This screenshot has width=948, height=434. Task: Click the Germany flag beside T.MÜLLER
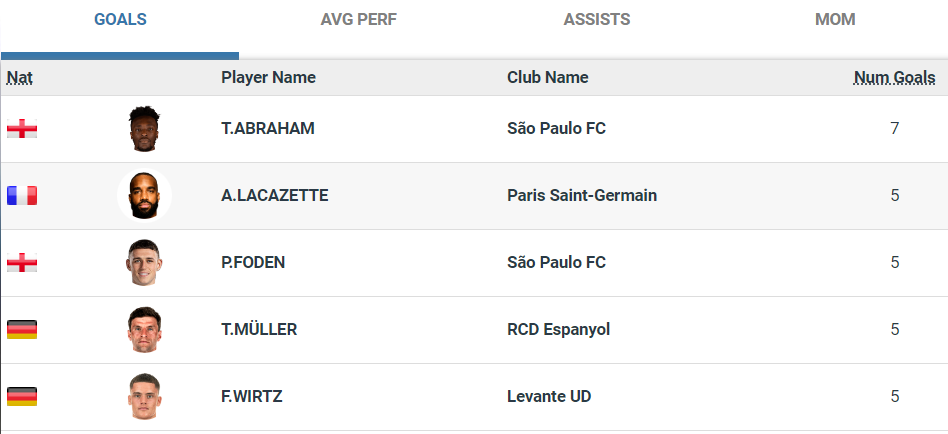22,330
